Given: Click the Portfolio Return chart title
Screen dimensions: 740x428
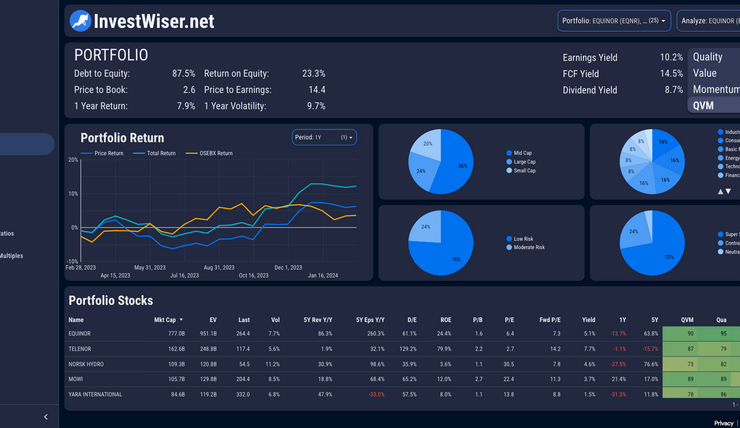Looking at the screenshot, I should pyautogui.click(x=122, y=138).
